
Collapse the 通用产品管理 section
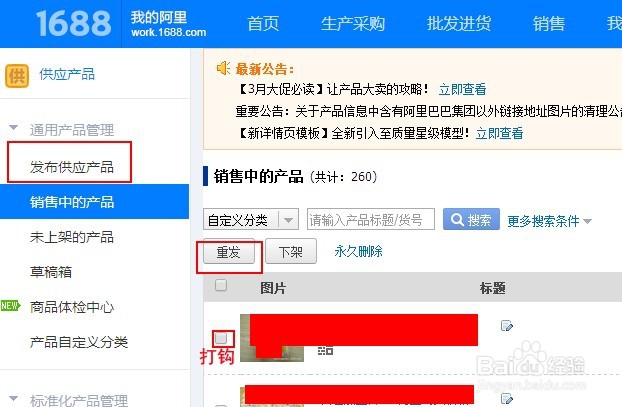pyautogui.click(x=14, y=128)
